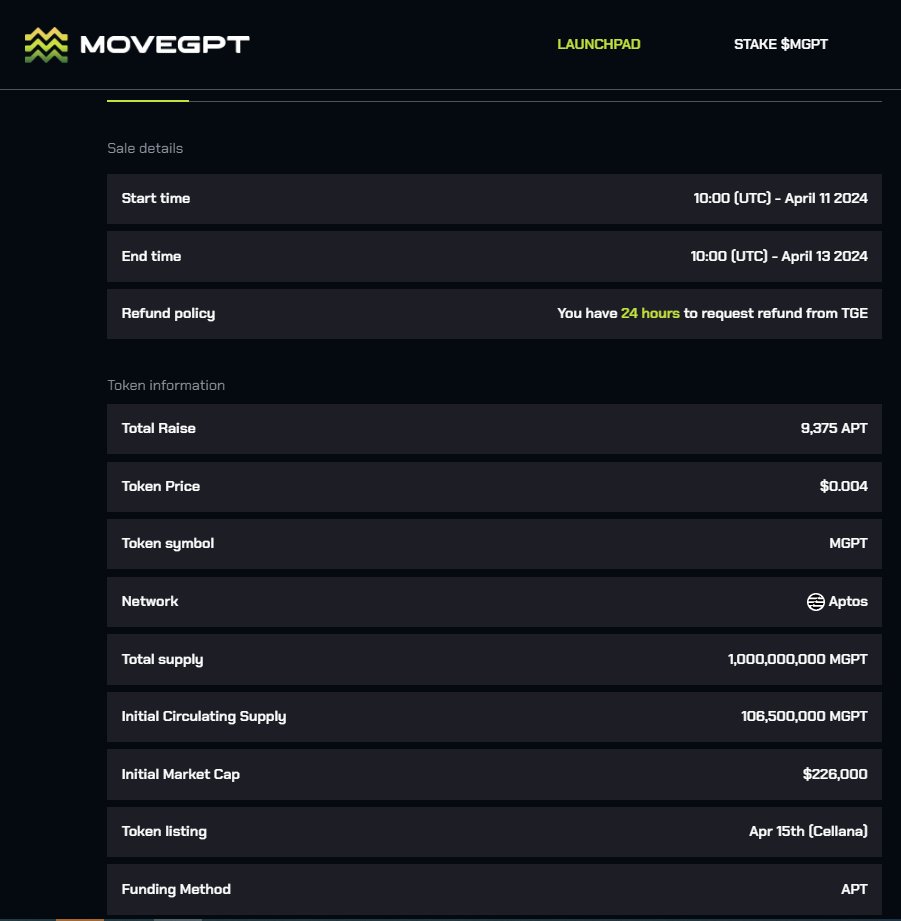Select the '$0.004' token price value
Screen dimensions: 901x921
tap(843, 486)
